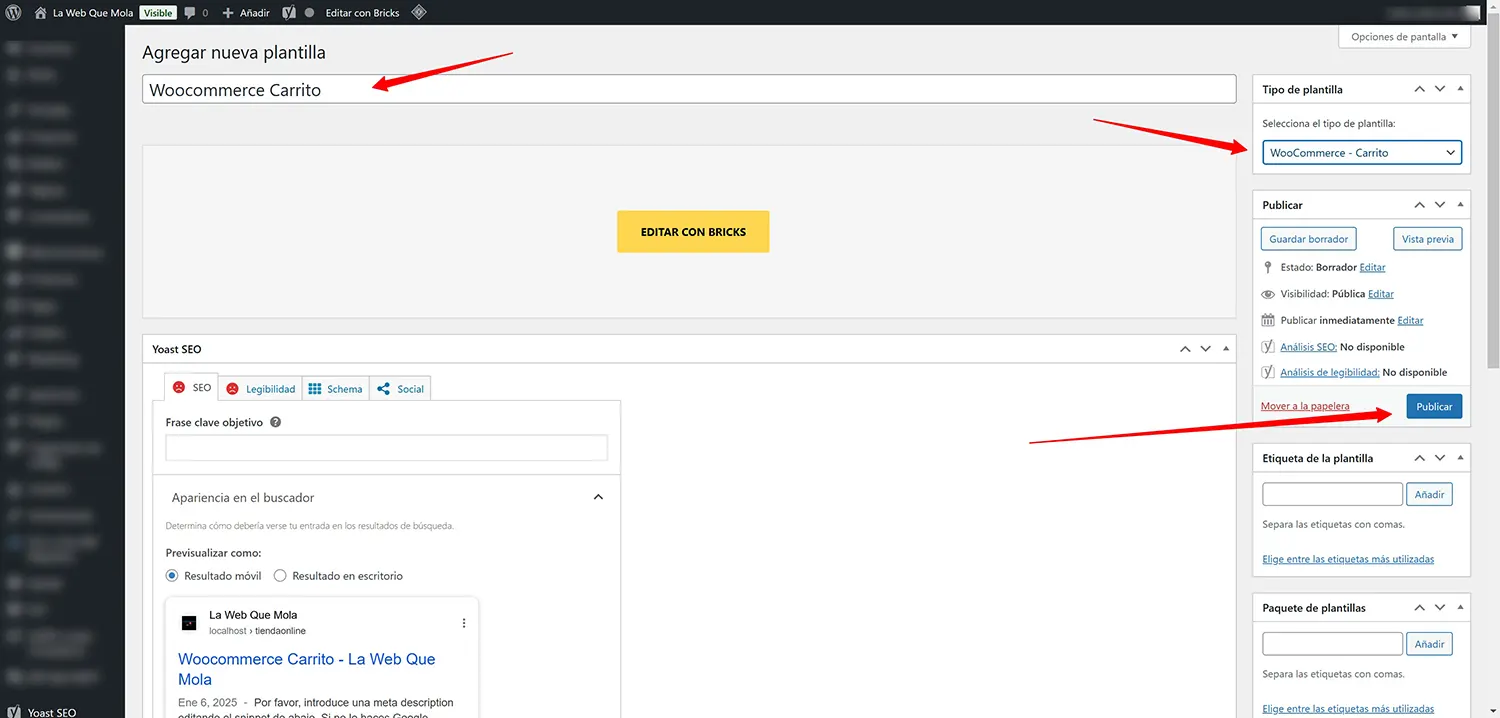
Task: Open the three-dot menu in snippet preview
Action: (464, 623)
